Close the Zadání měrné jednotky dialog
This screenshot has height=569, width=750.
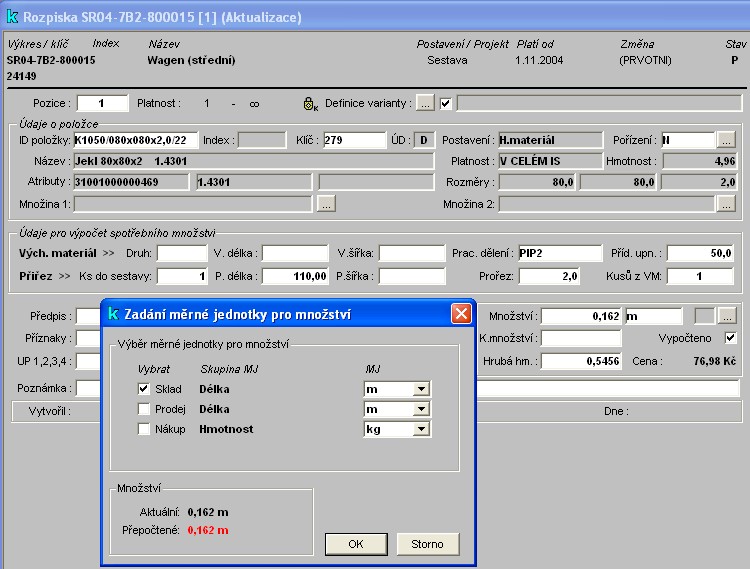tap(461, 314)
